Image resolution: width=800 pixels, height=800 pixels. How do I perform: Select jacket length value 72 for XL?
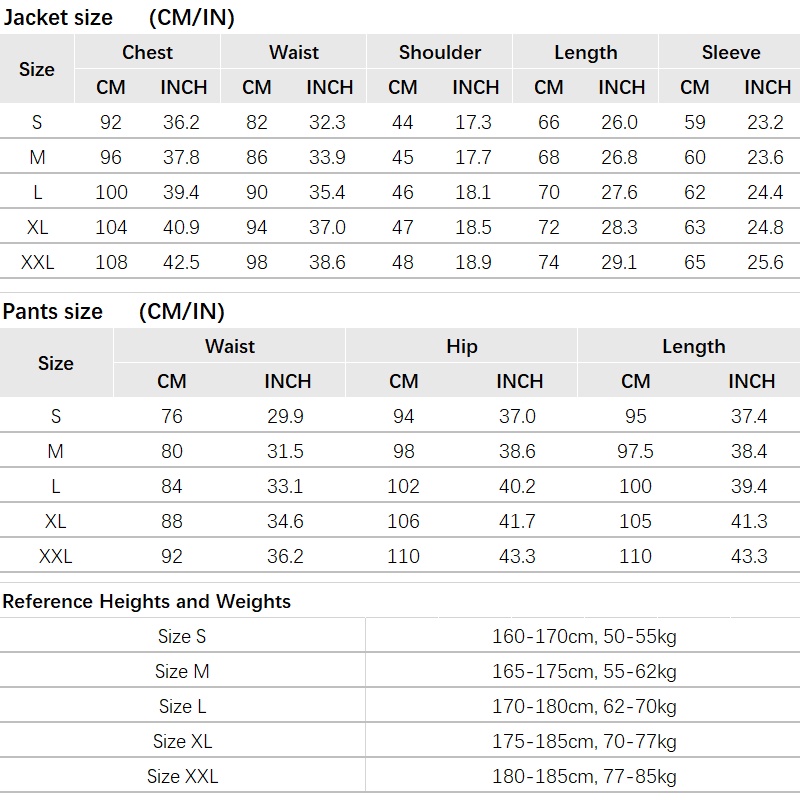[x=548, y=227]
